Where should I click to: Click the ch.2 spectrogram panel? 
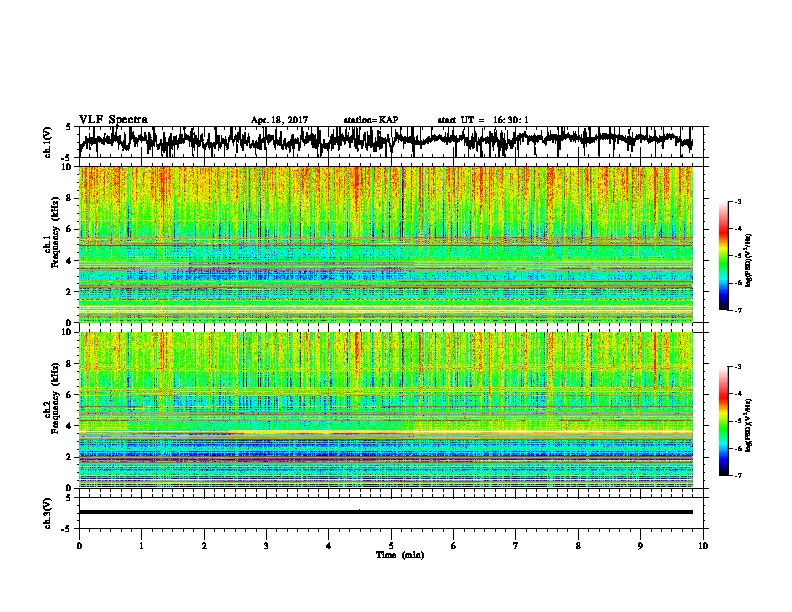coord(386,410)
